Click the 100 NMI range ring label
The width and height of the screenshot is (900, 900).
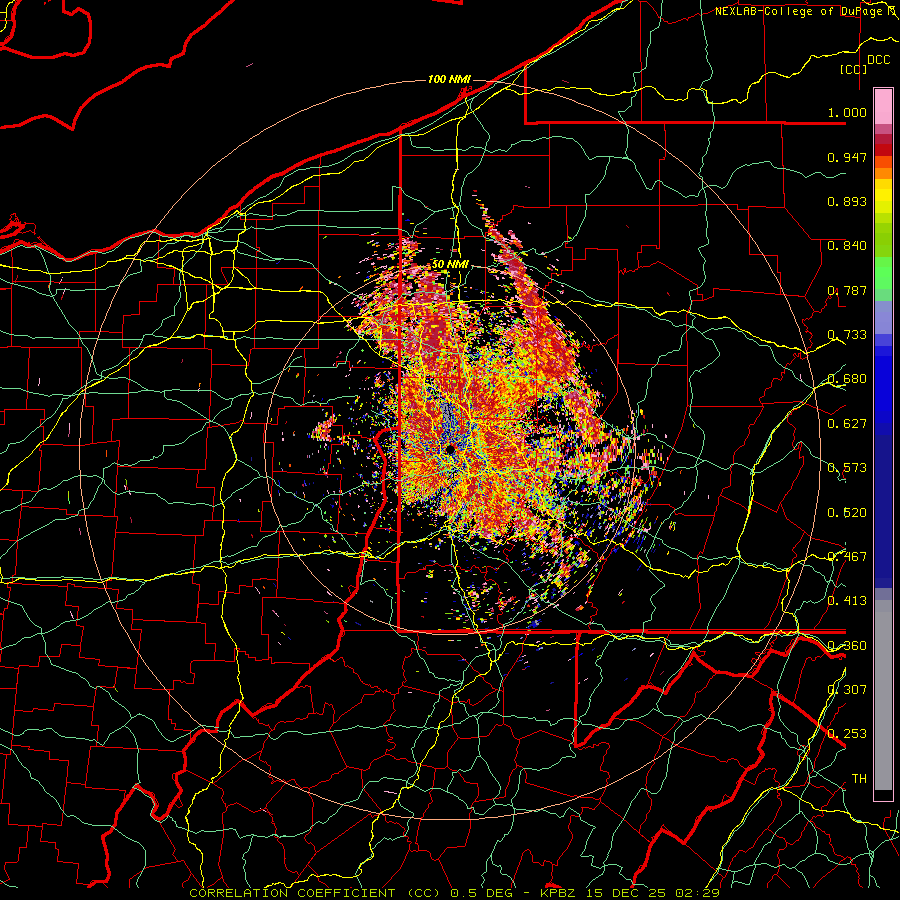pos(449,79)
